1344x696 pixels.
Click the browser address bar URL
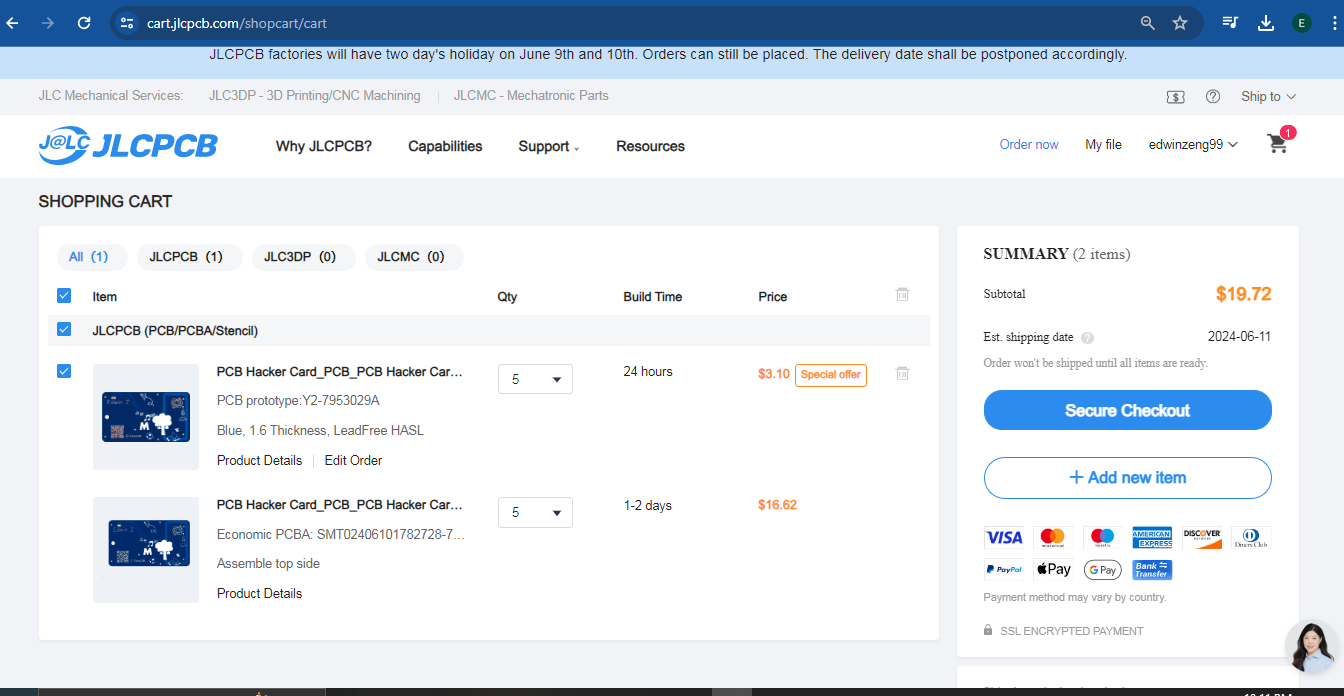[237, 23]
